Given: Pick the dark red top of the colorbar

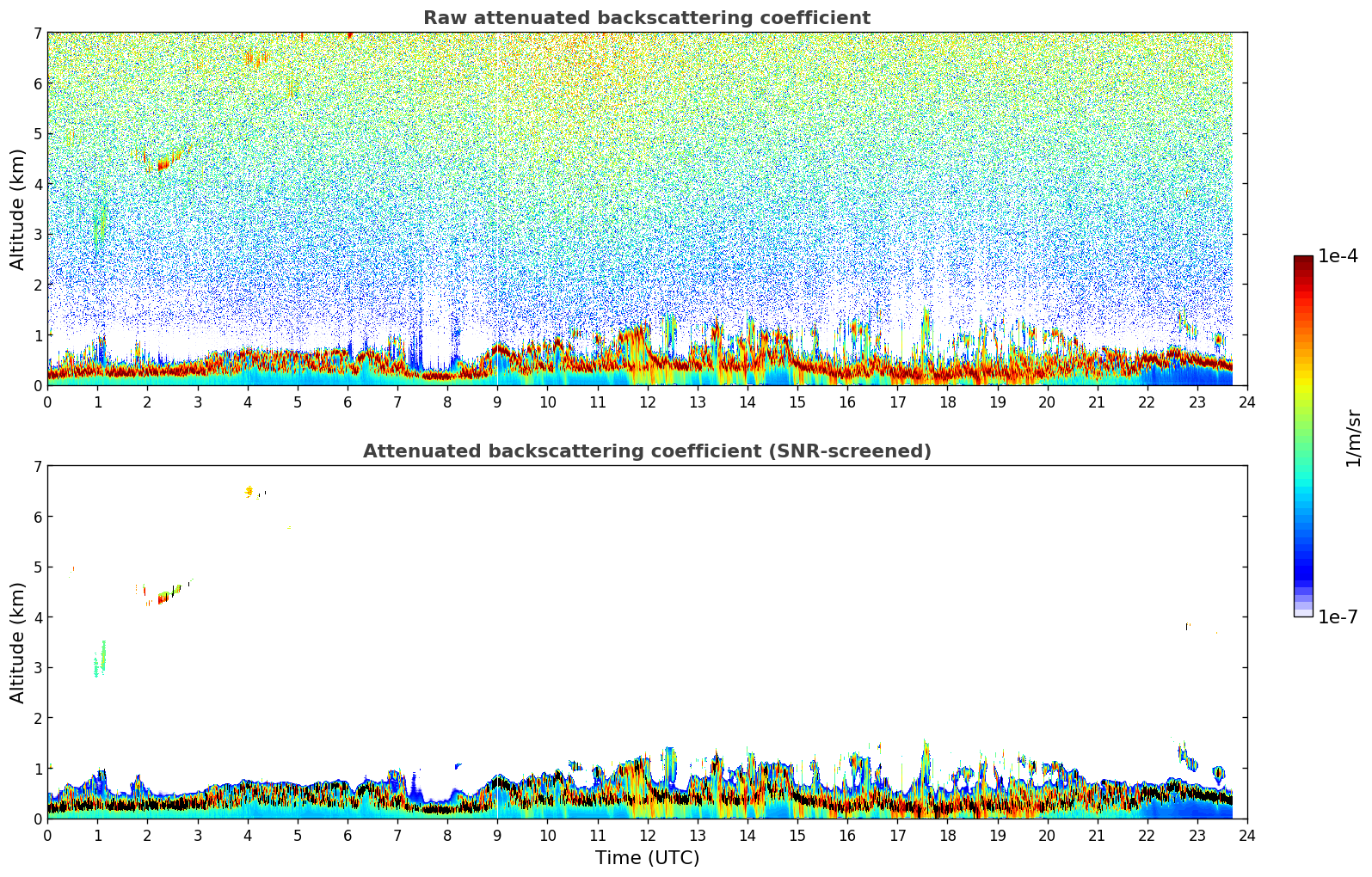Looking at the screenshot, I should (1303, 261).
